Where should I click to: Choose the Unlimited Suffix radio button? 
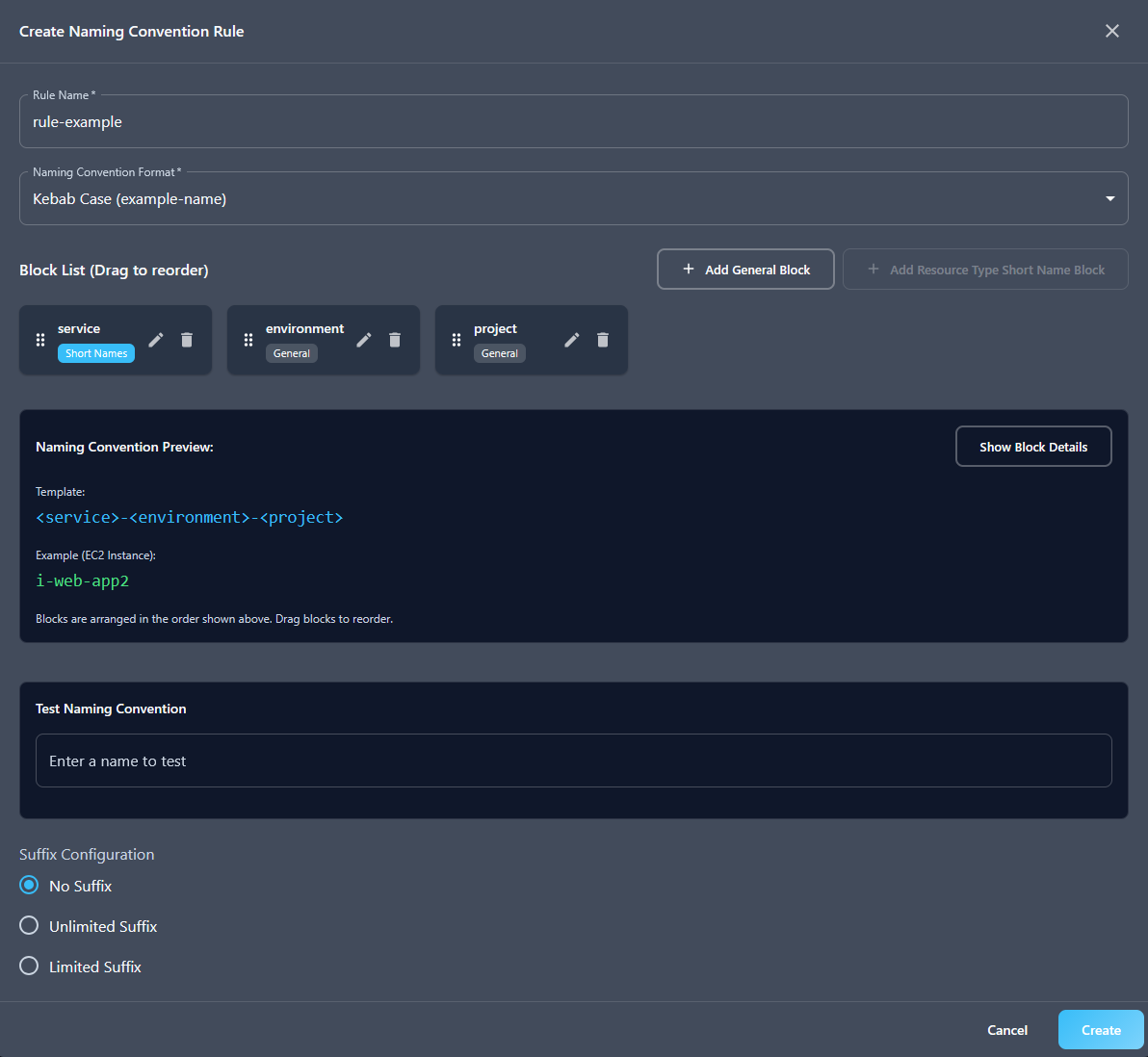click(29, 926)
